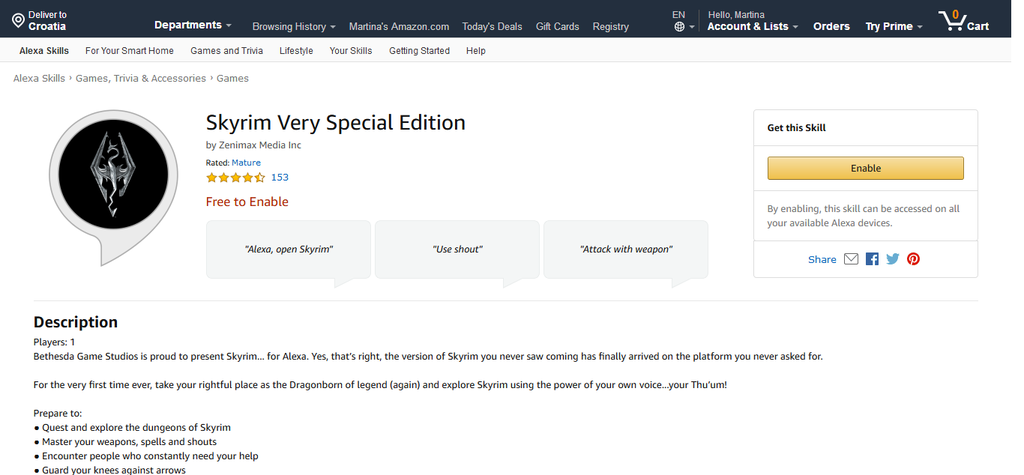The image size is (1024, 475).
Task: Share skill on Pinterest icon
Action: 913,259
